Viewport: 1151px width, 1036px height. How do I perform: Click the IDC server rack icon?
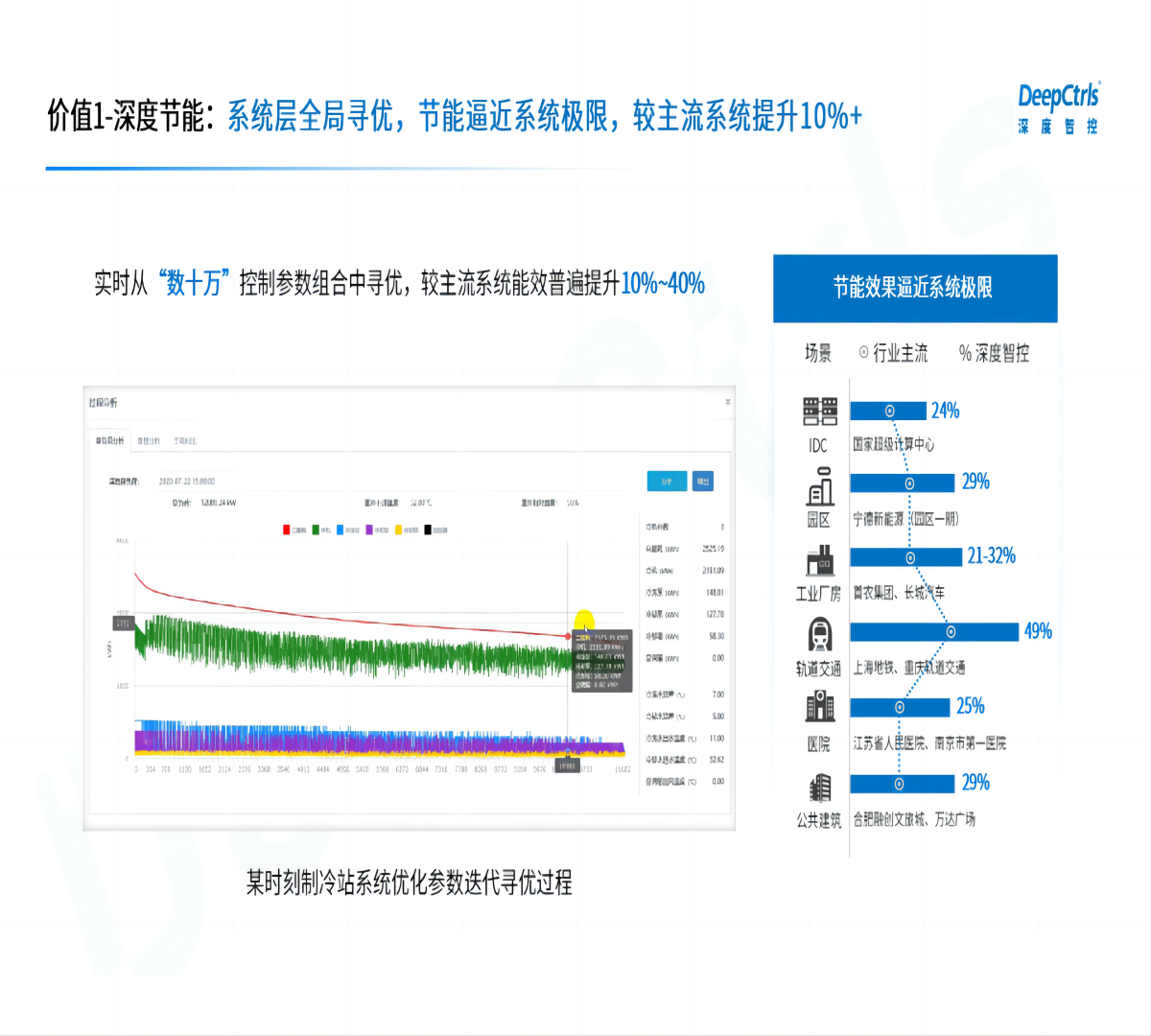coord(819,412)
